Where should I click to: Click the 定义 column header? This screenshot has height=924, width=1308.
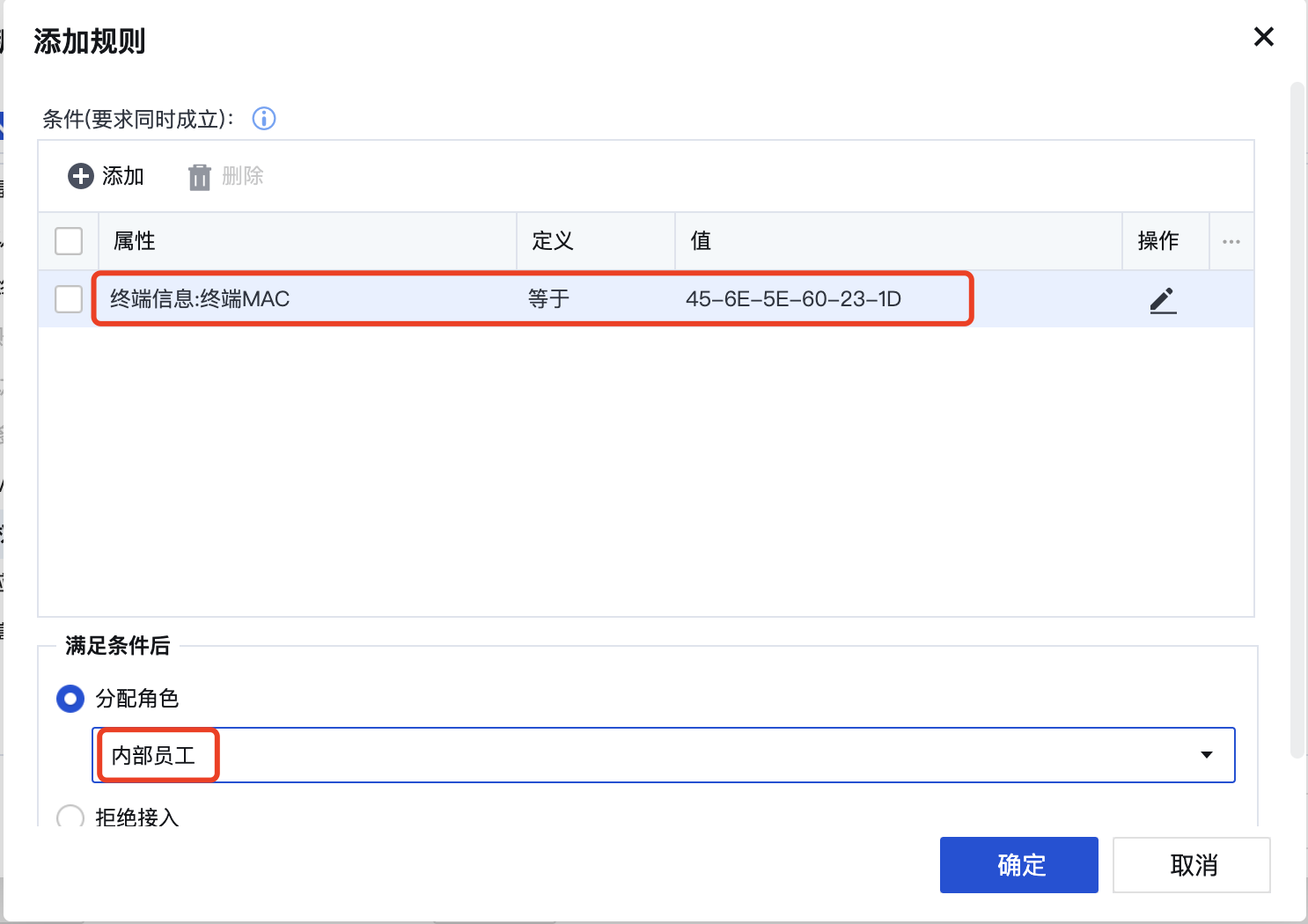(596, 241)
